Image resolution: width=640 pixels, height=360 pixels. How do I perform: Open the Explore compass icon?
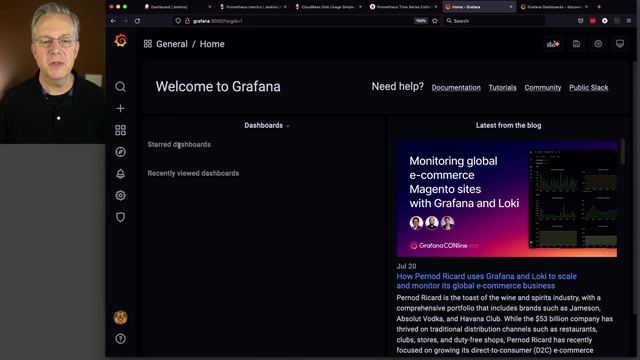coord(120,152)
